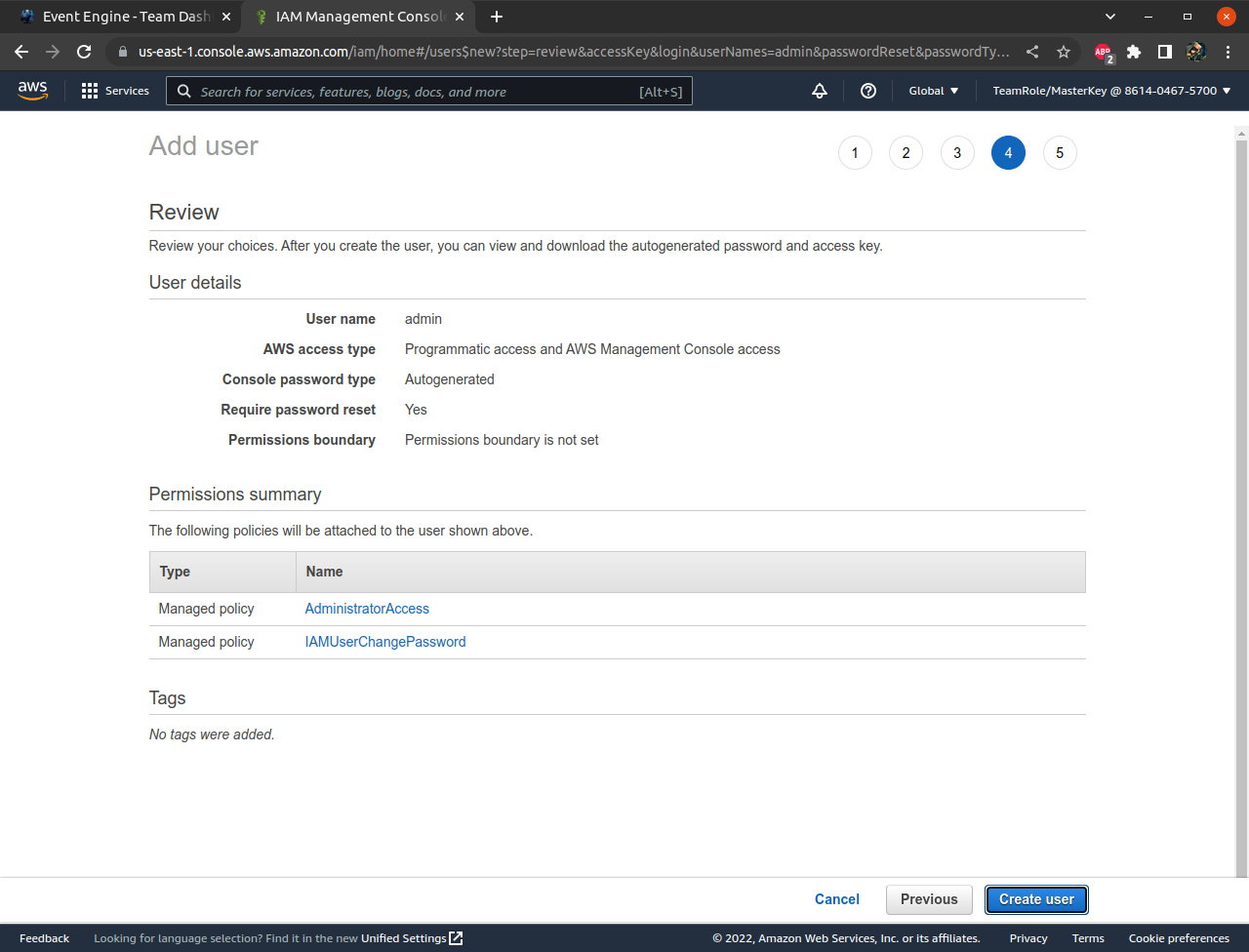Open the tab search chevron
Image resolution: width=1249 pixels, height=952 pixels.
pos(1110,17)
